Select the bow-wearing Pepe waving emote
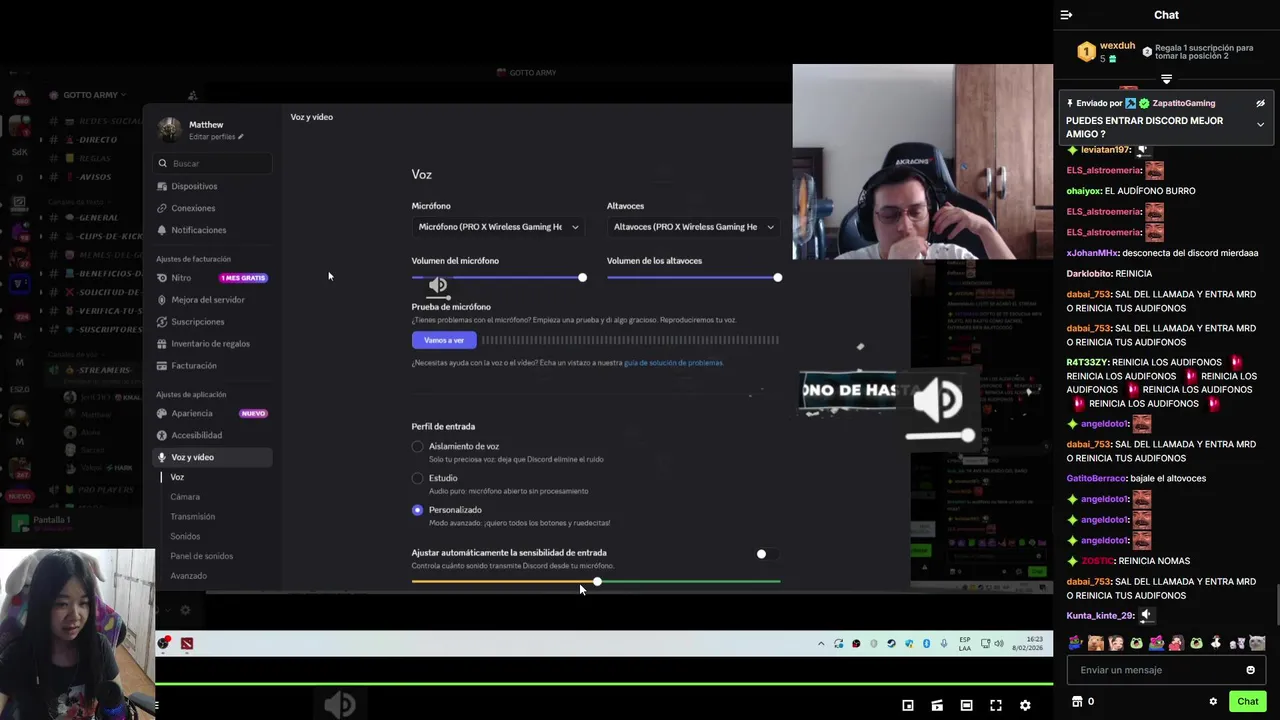1280x720 pixels. 1075,643
